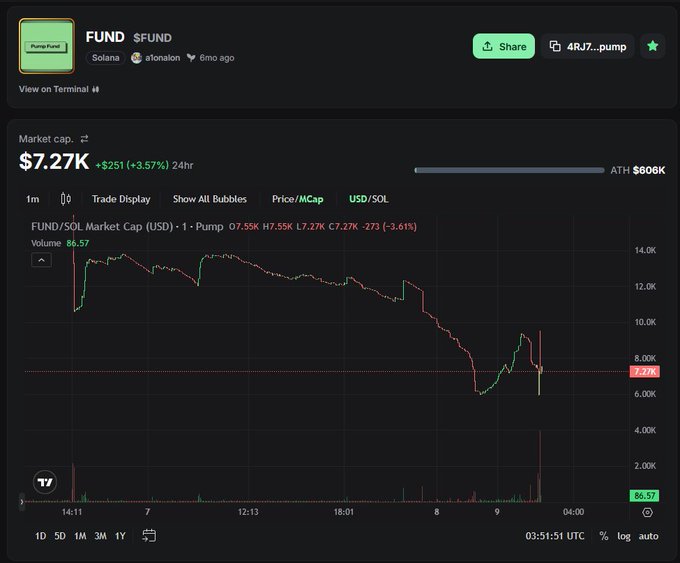Screen dimensions: 680x563
Task: Toggle the USD/SOL currency switch
Action: coord(369,199)
